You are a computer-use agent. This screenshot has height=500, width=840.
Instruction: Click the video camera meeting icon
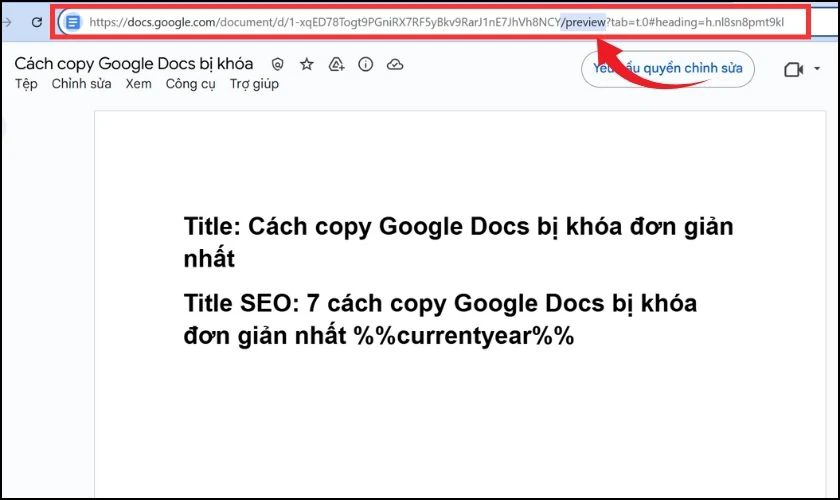pos(793,70)
